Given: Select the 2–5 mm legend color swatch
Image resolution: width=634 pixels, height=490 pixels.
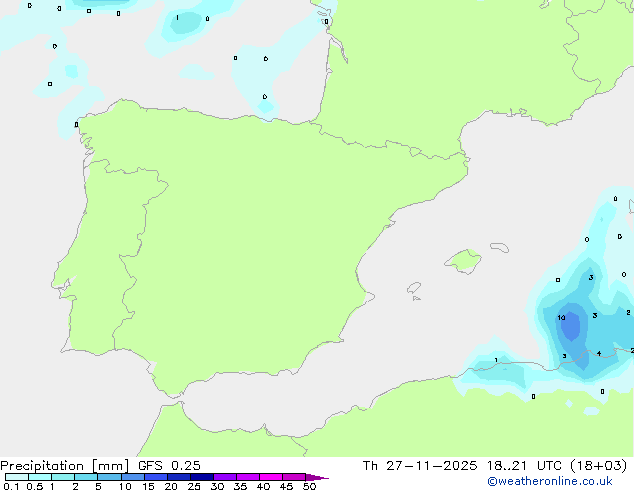Looking at the screenshot, I should coord(86,477).
